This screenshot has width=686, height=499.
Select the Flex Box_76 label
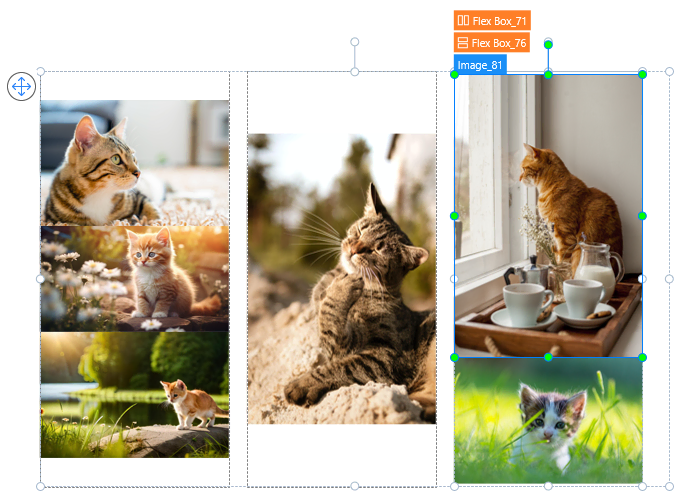coord(499,43)
